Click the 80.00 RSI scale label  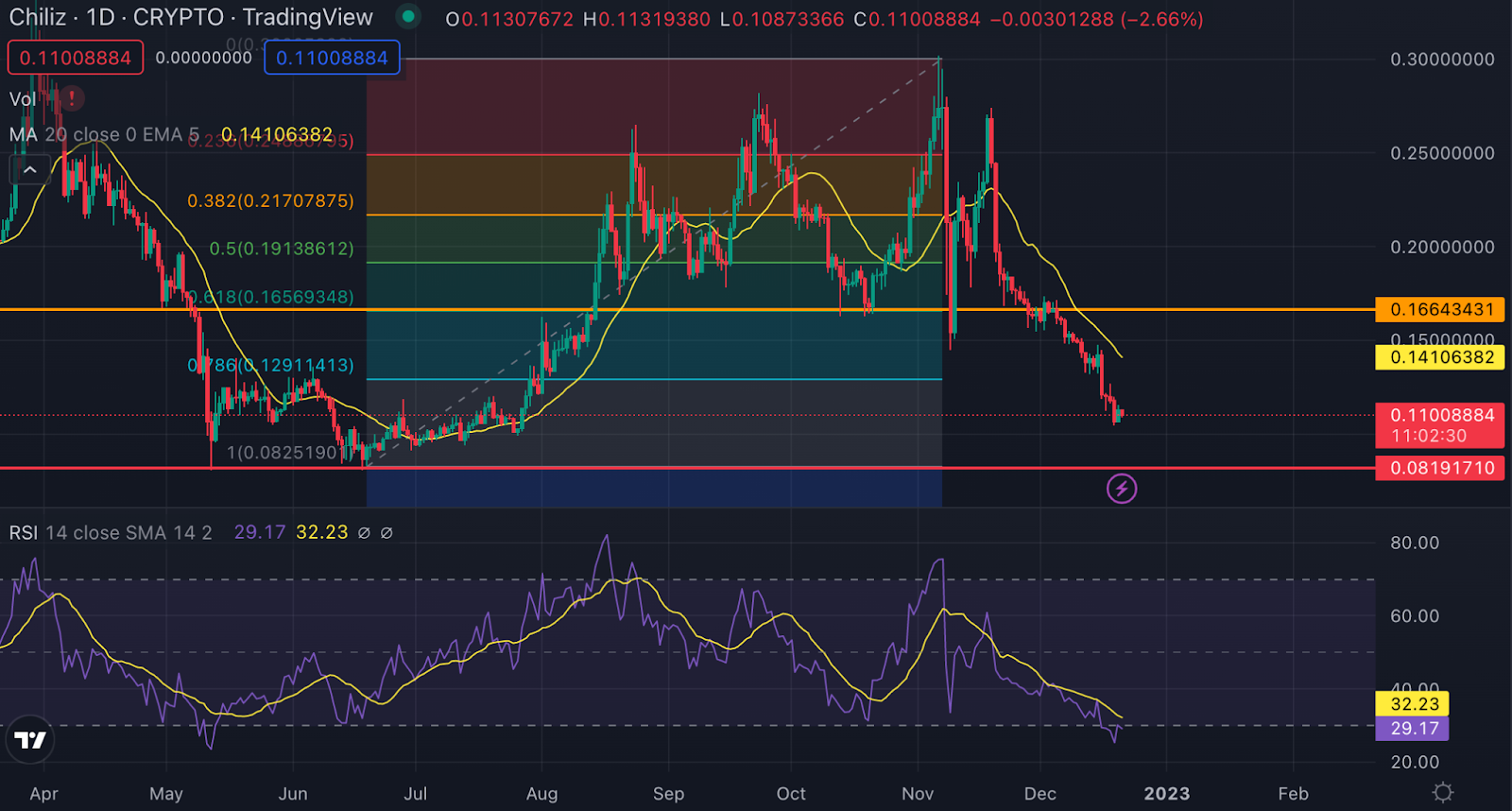pyautogui.click(x=1415, y=543)
